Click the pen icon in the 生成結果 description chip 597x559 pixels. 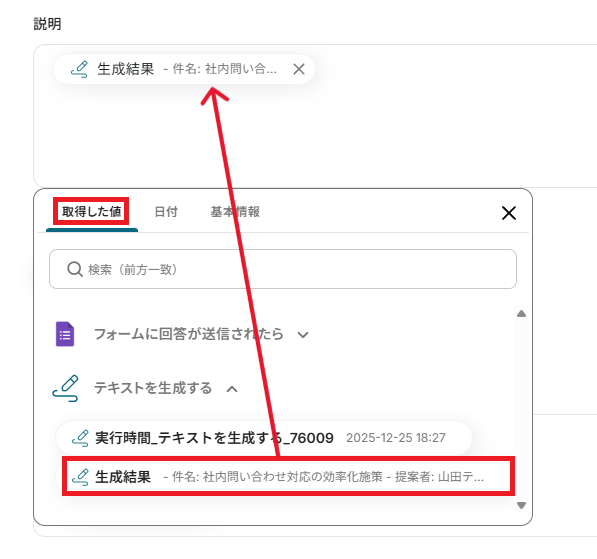coord(79,69)
